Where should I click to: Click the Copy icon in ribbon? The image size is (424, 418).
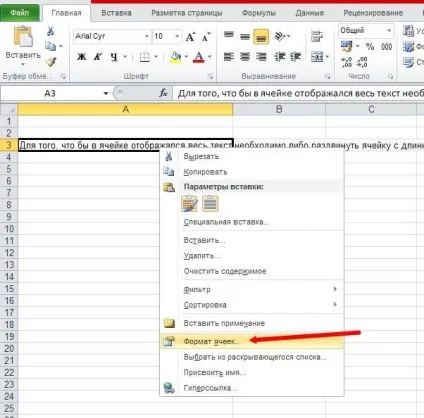[x=50, y=46]
